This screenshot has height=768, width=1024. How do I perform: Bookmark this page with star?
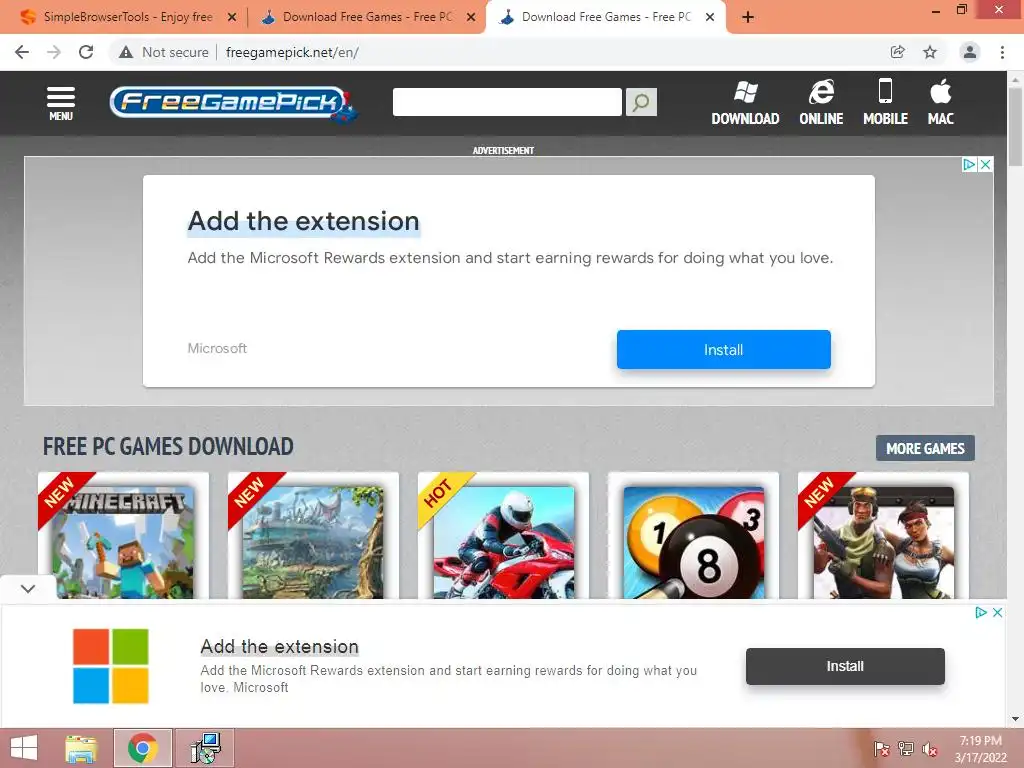point(930,52)
